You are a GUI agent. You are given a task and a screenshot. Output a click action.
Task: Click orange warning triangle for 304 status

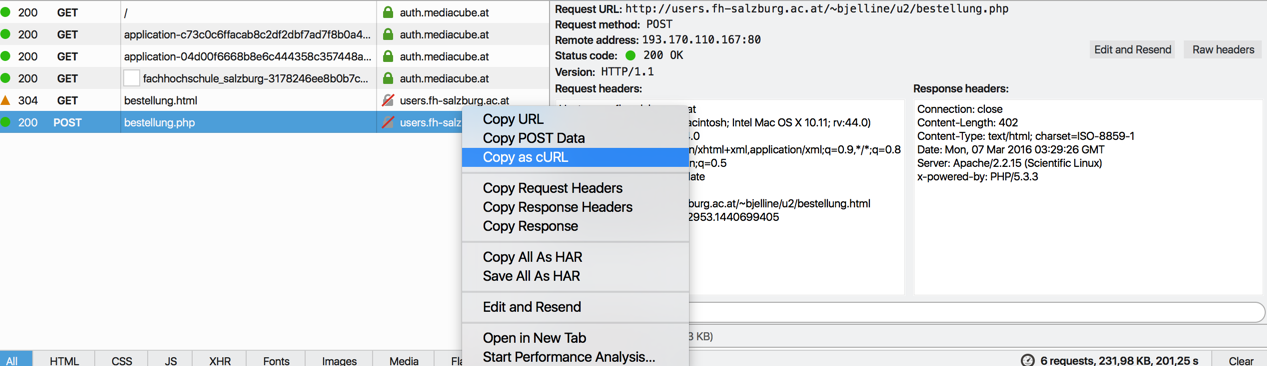[x=6, y=100]
